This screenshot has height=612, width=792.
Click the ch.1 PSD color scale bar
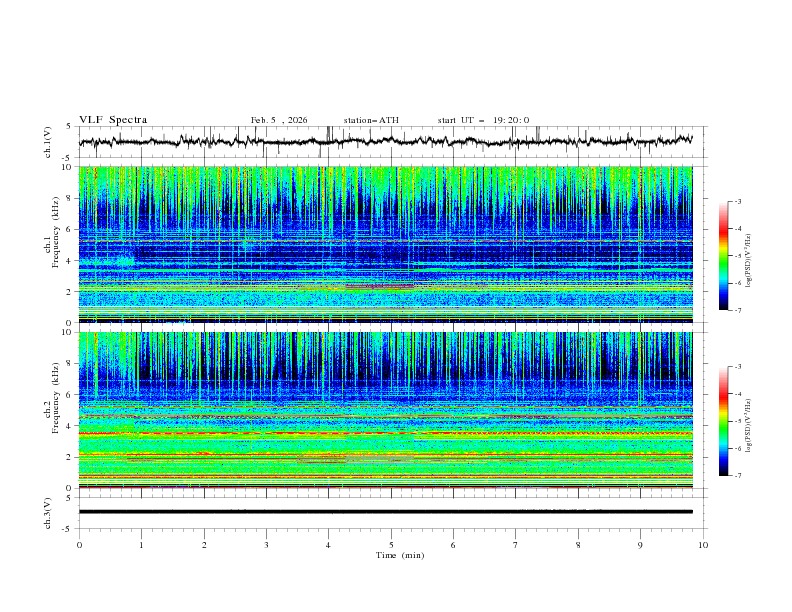point(723,256)
